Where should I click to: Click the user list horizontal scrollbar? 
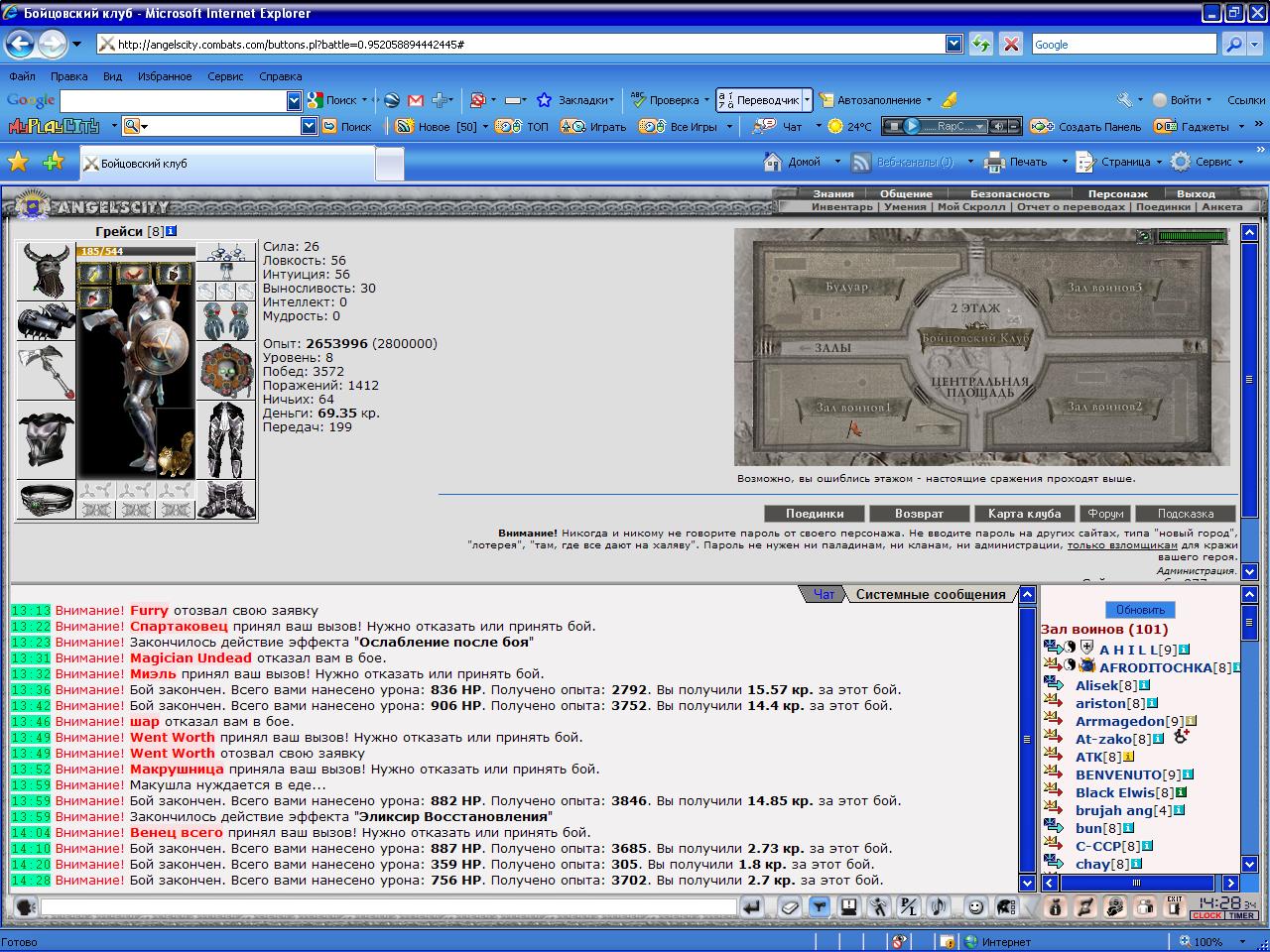click(x=1136, y=883)
